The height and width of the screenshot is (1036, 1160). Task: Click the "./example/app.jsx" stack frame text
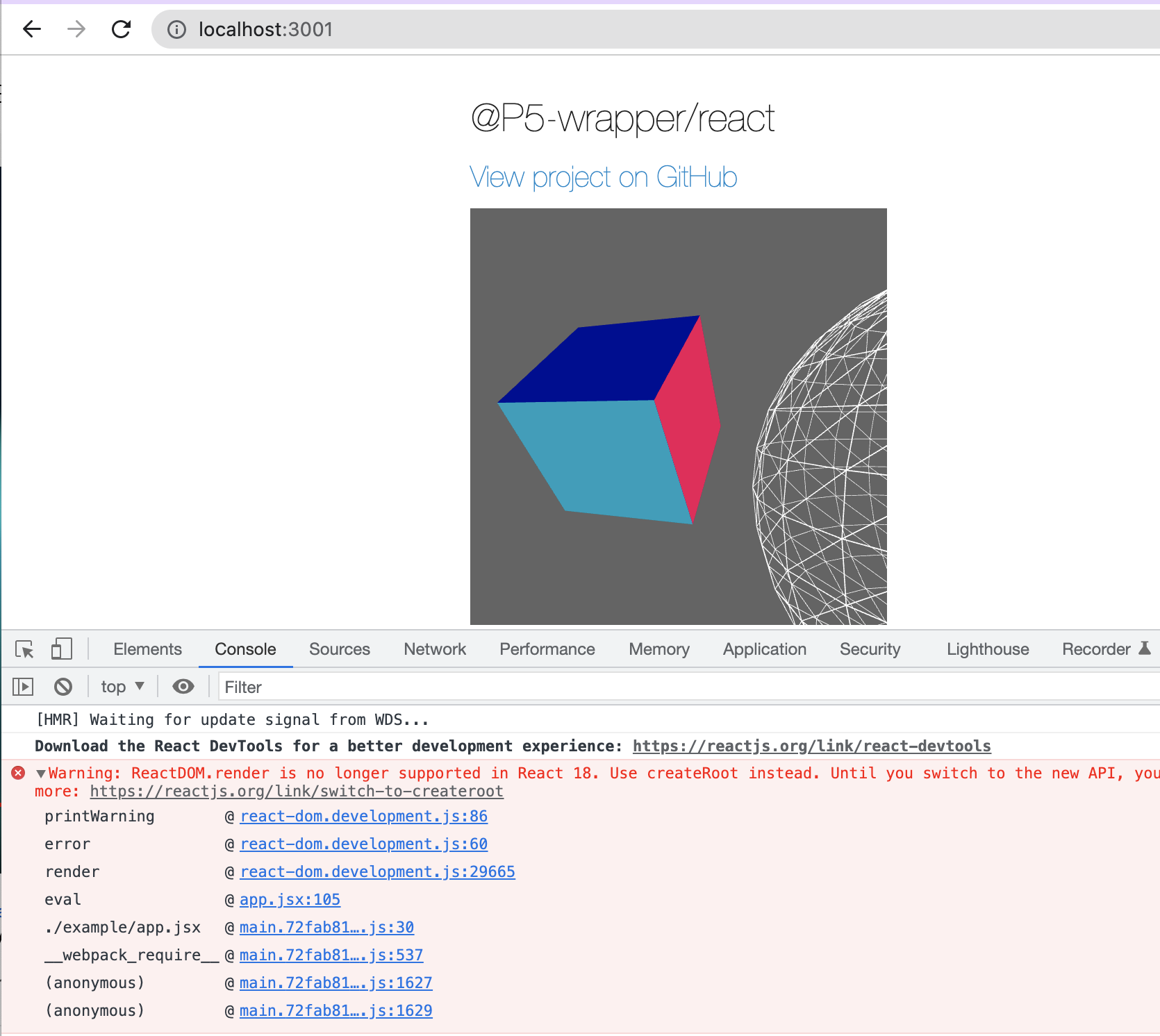pyautogui.click(x=122, y=928)
